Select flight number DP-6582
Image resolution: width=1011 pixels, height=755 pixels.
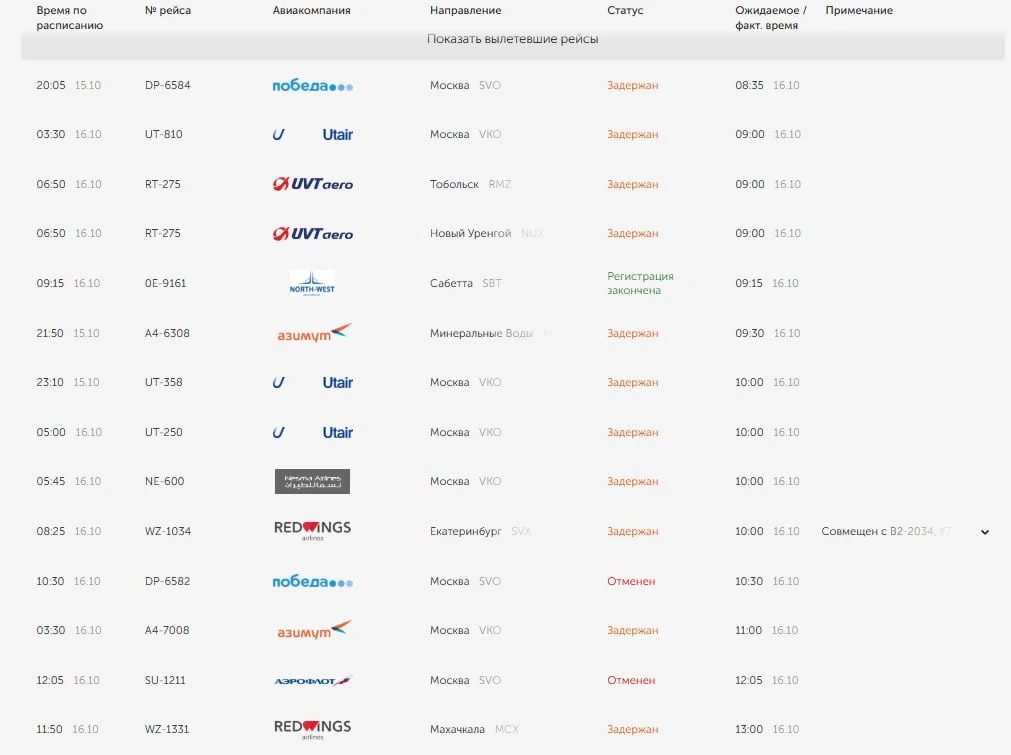168,581
